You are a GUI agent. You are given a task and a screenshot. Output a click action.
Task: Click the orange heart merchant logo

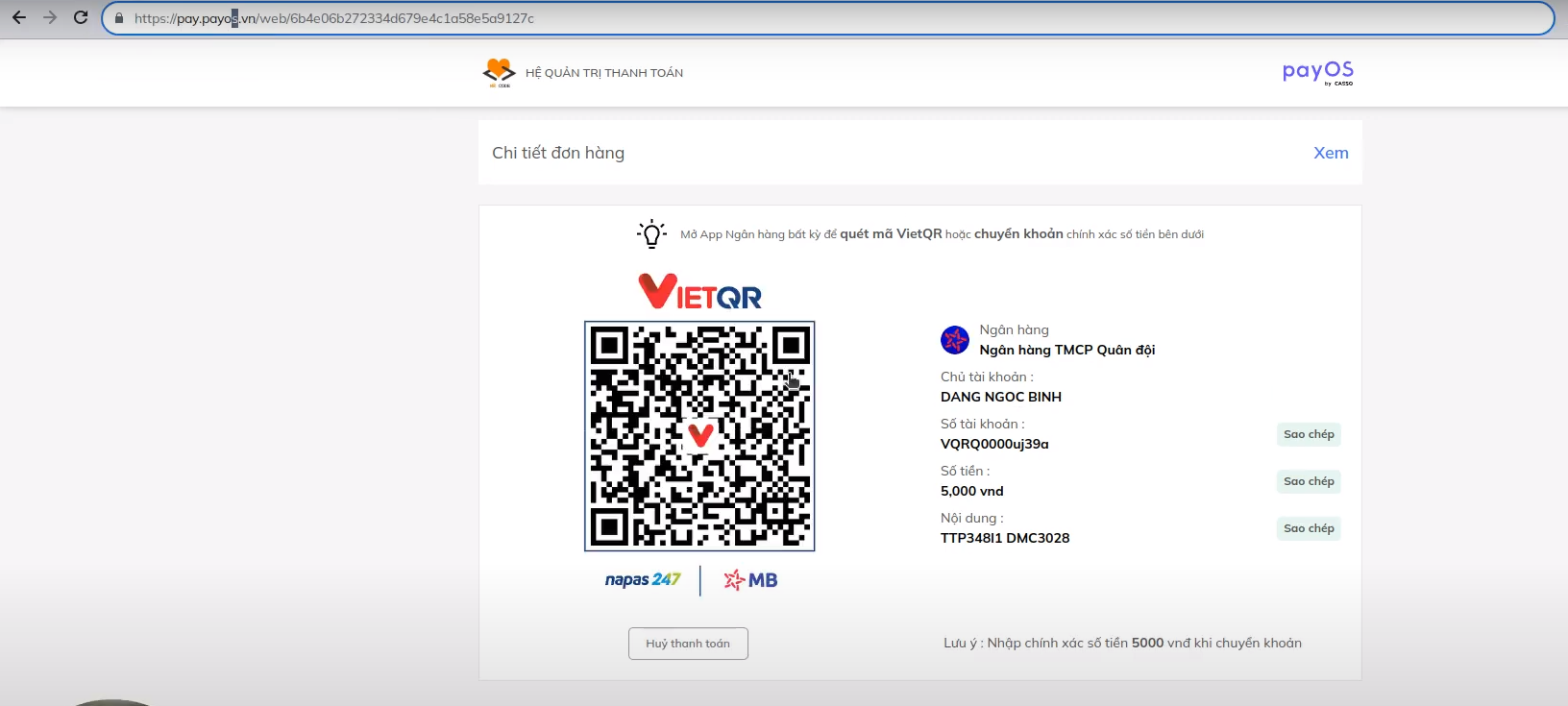(499, 72)
